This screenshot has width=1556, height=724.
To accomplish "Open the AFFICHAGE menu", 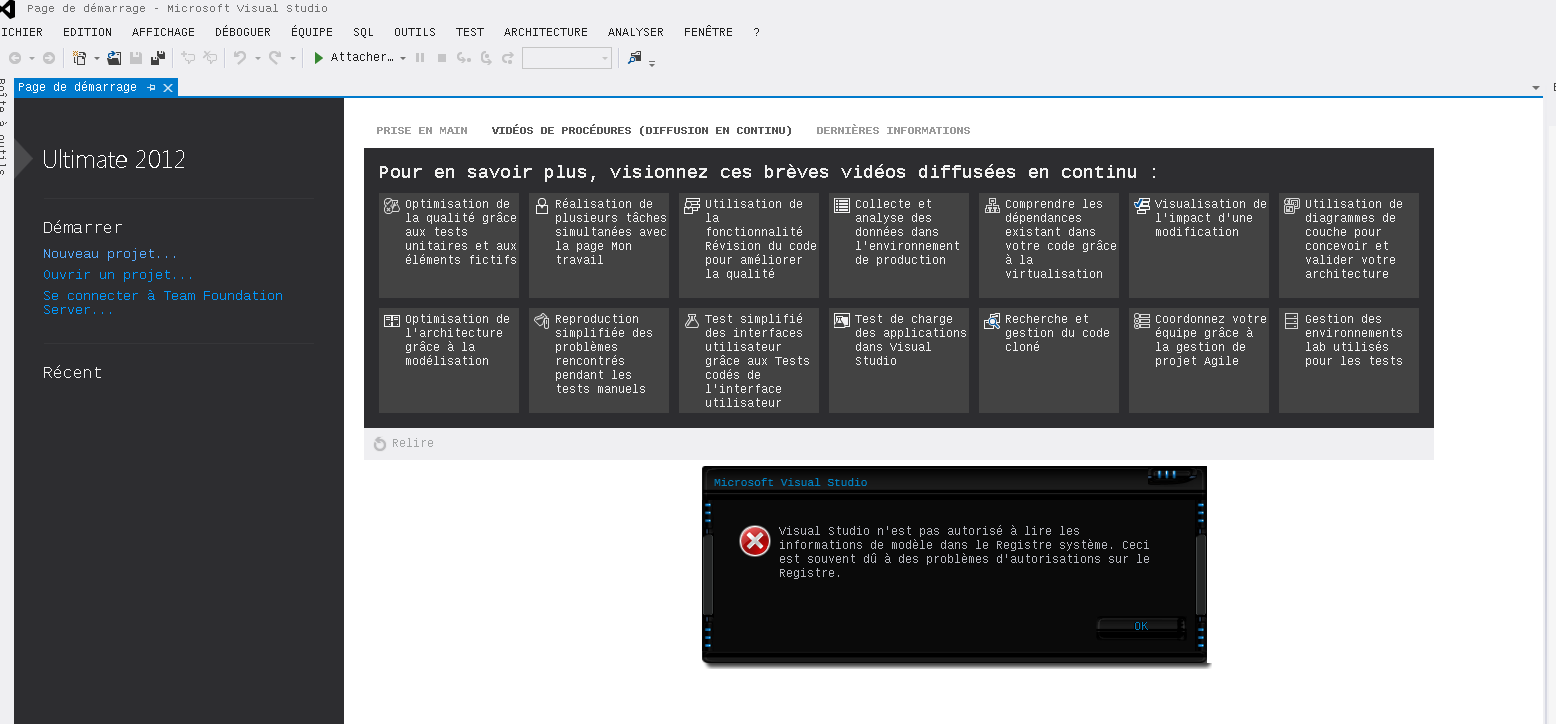I will pyautogui.click(x=164, y=32).
